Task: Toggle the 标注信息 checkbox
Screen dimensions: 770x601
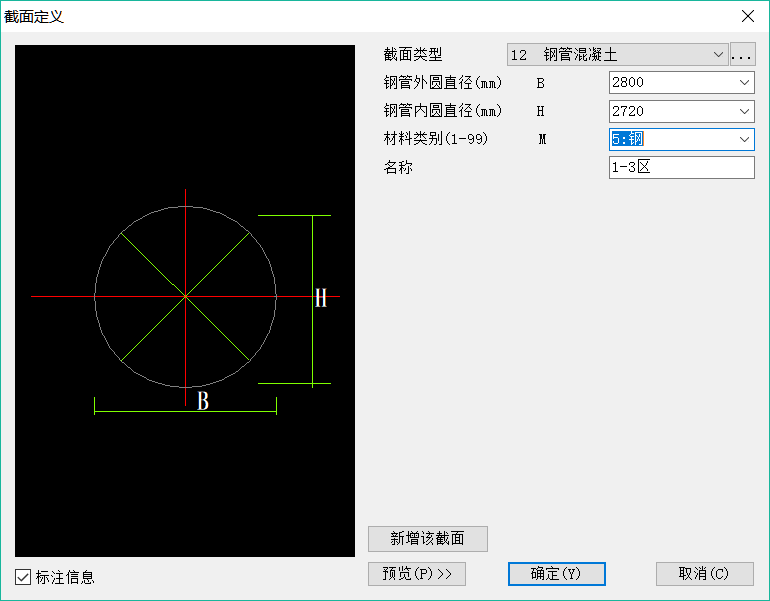Action: click(x=23, y=577)
